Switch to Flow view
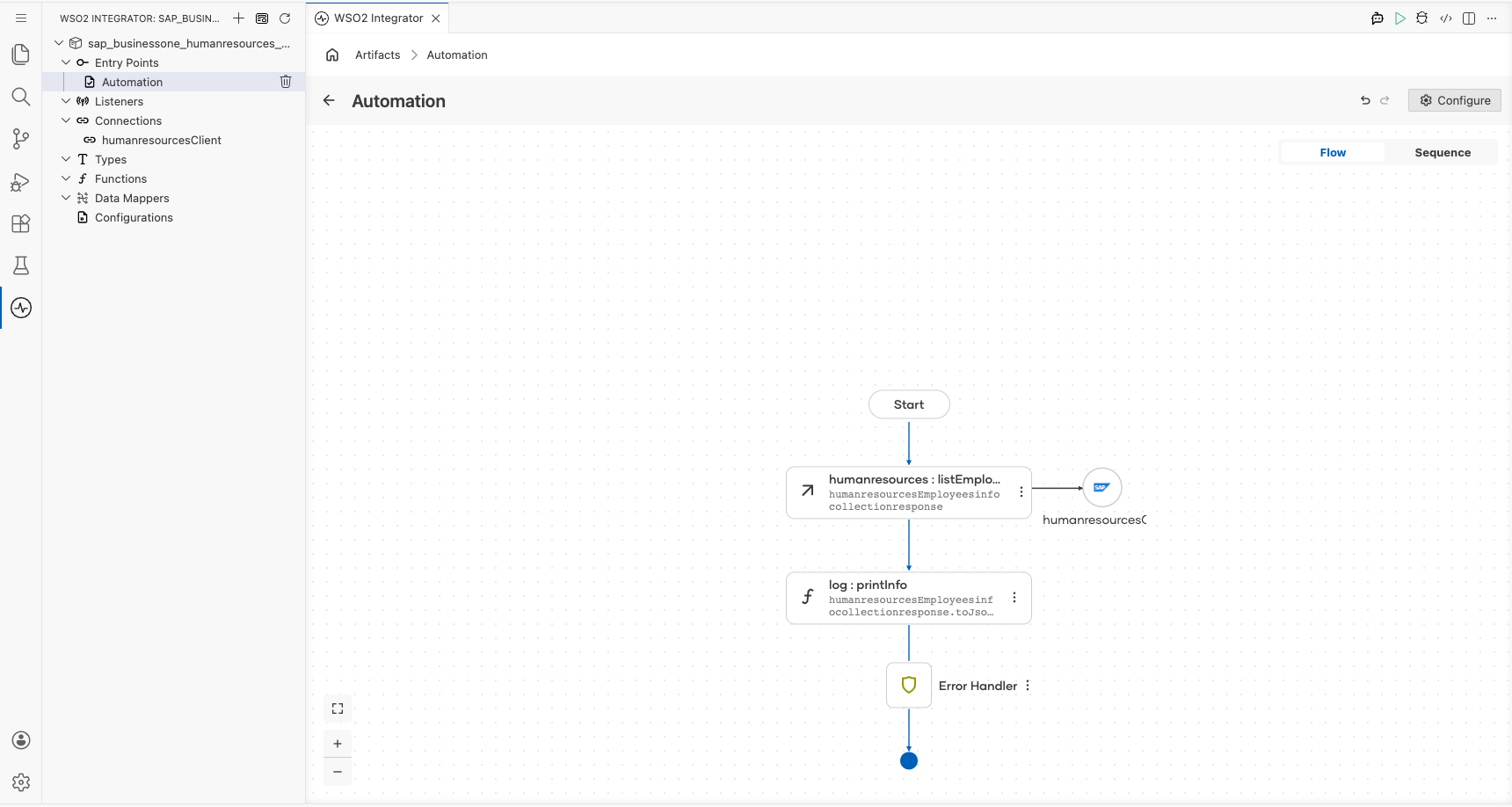Screen dimensions: 1512x807 [x=1333, y=153]
